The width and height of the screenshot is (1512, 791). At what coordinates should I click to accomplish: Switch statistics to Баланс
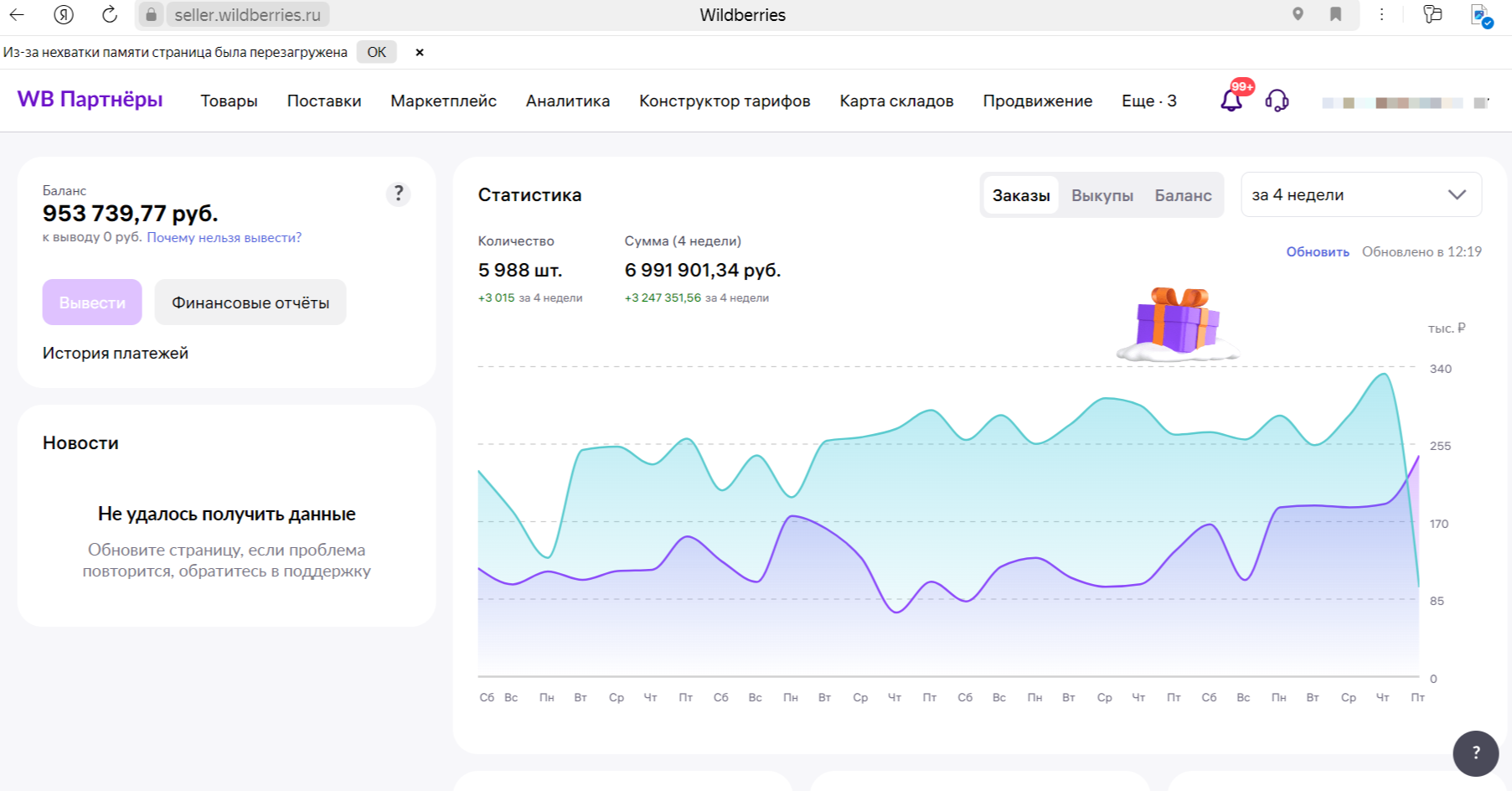pyautogui.click(x=1183, y=195)
